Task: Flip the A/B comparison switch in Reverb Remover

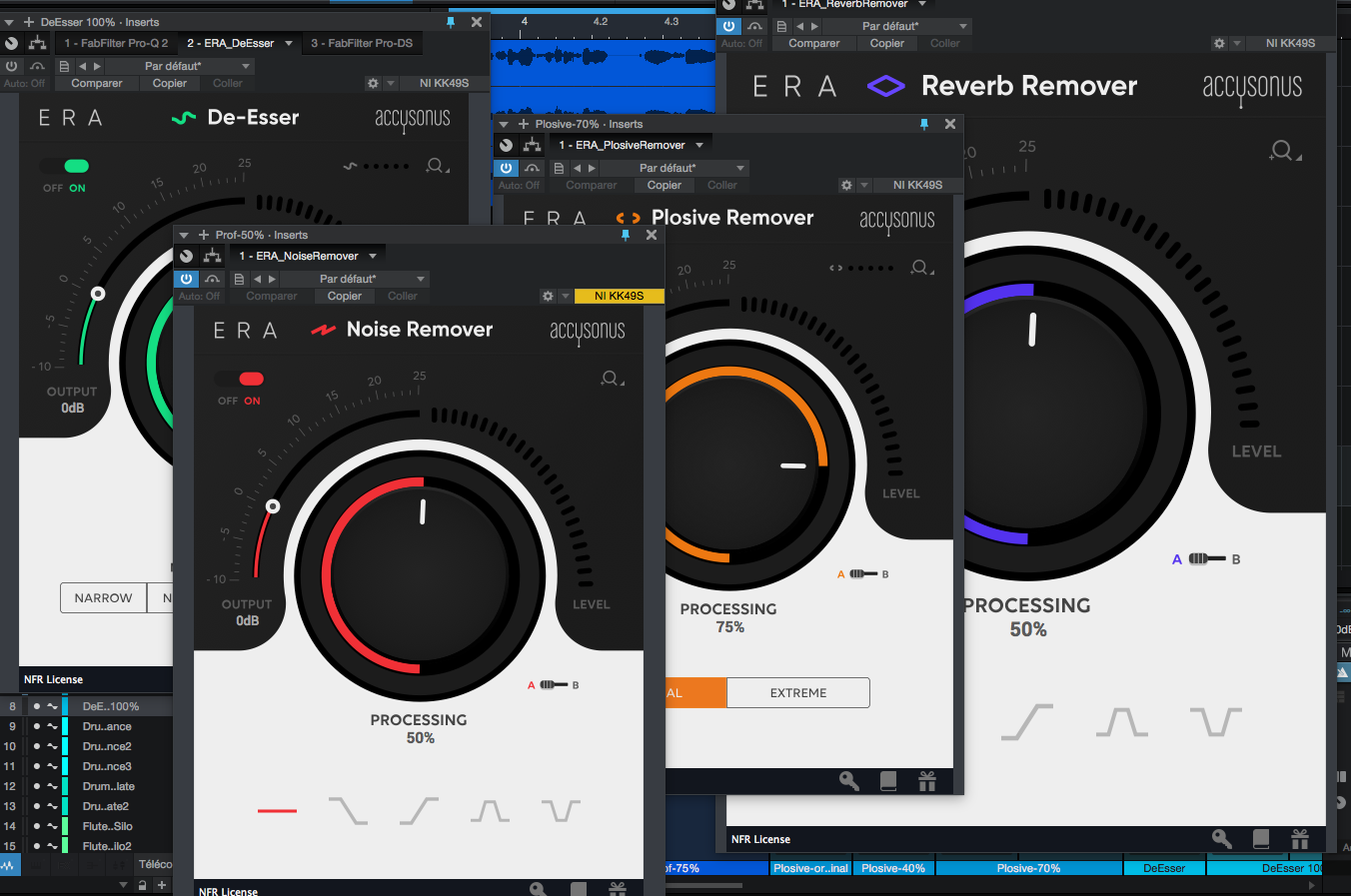Action: [x=1204, y=558]
